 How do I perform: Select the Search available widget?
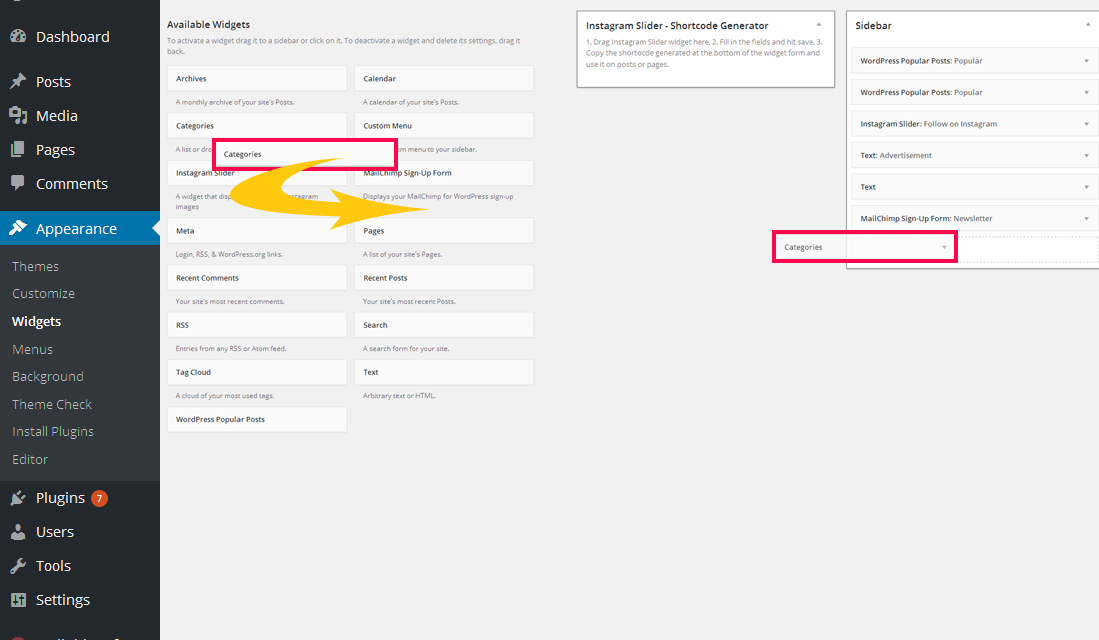[x=444, y=325]
